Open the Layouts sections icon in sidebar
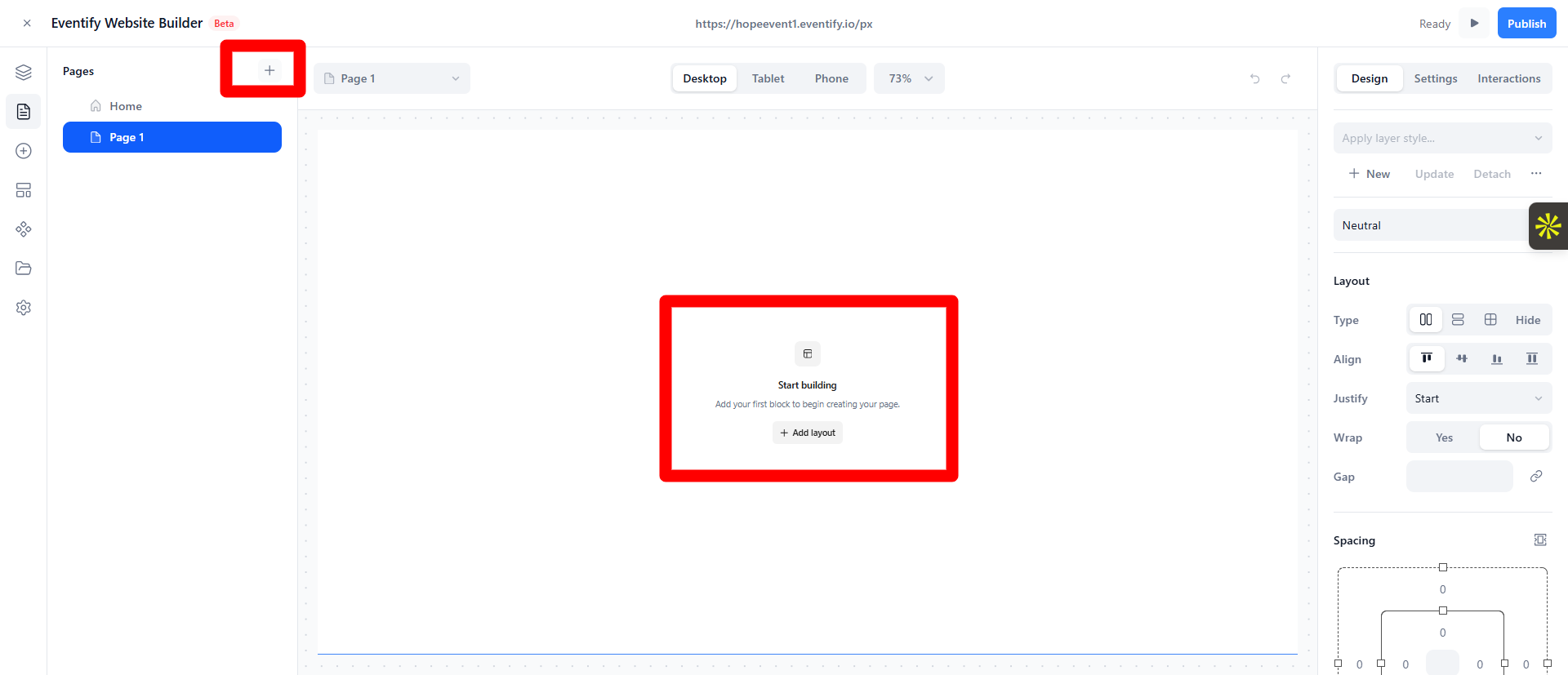The image size is (1568, 675). coord(24,190)
